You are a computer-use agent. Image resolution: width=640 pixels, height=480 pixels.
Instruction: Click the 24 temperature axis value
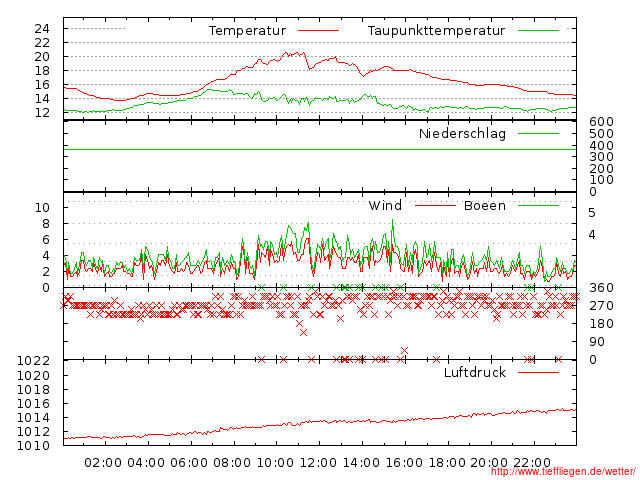pos(42,29)
